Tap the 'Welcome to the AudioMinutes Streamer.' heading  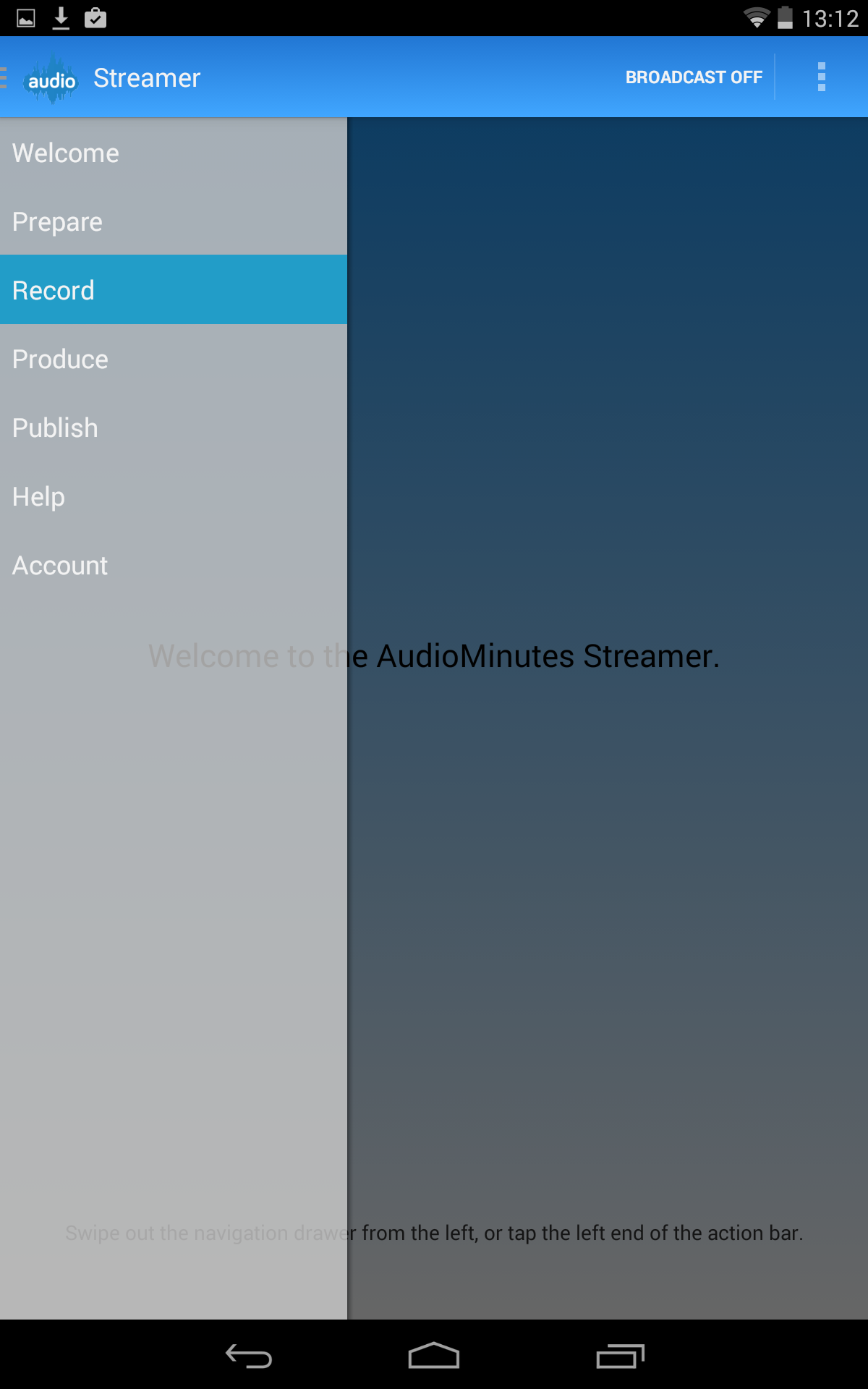coord(434,656)
